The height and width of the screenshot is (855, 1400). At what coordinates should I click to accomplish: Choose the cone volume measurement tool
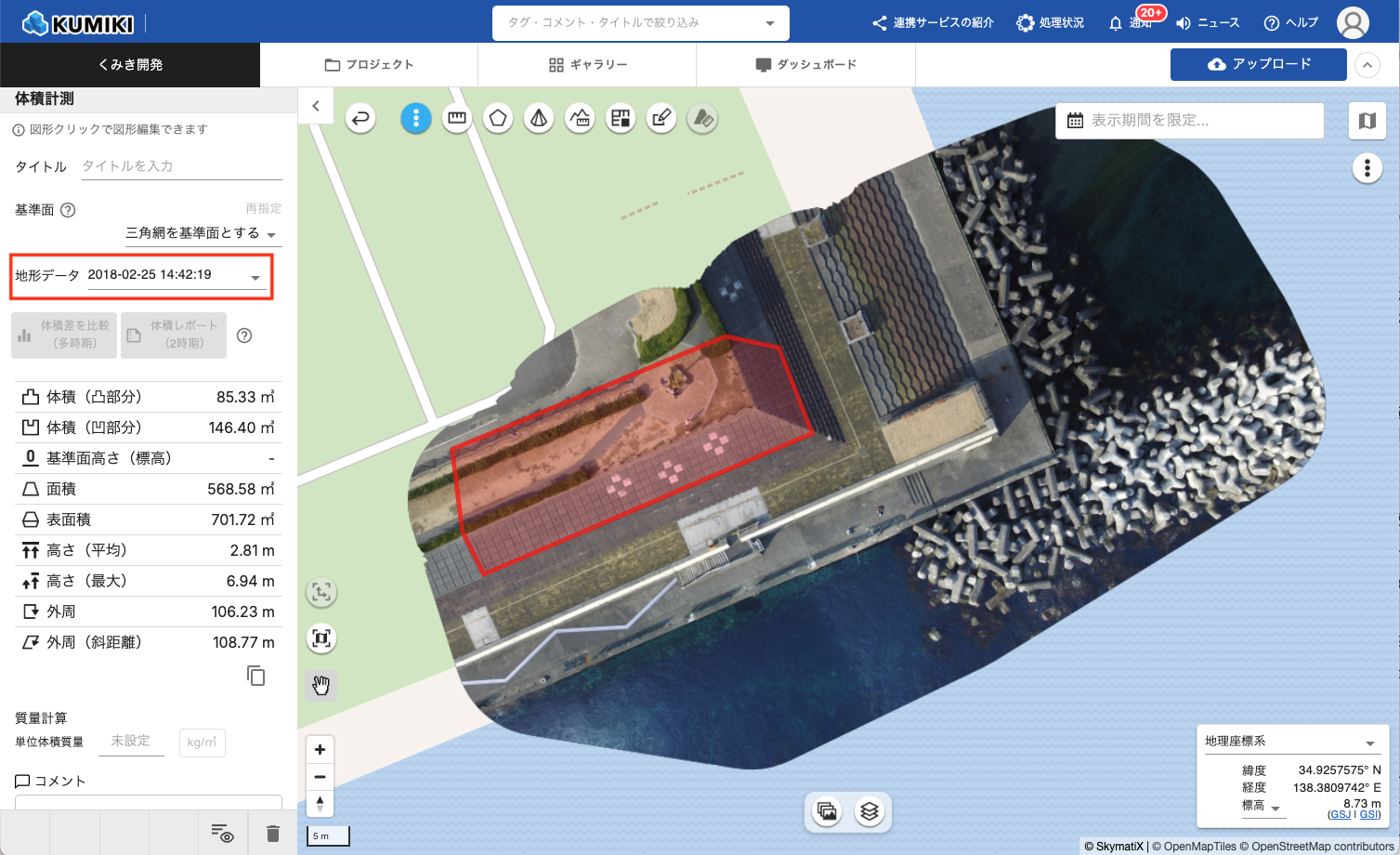tap(539, 118)
